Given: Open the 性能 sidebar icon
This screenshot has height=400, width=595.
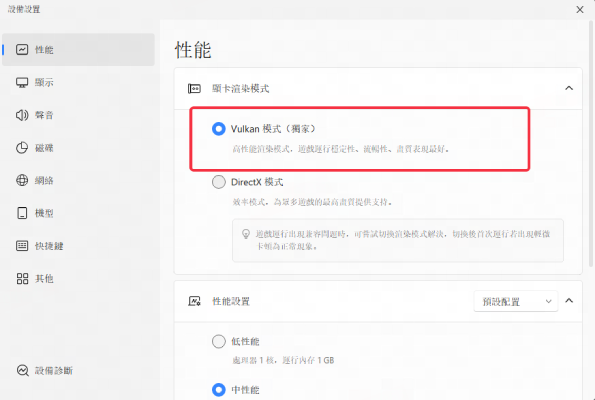Looking at the screenshot, I should pos(22,49).
